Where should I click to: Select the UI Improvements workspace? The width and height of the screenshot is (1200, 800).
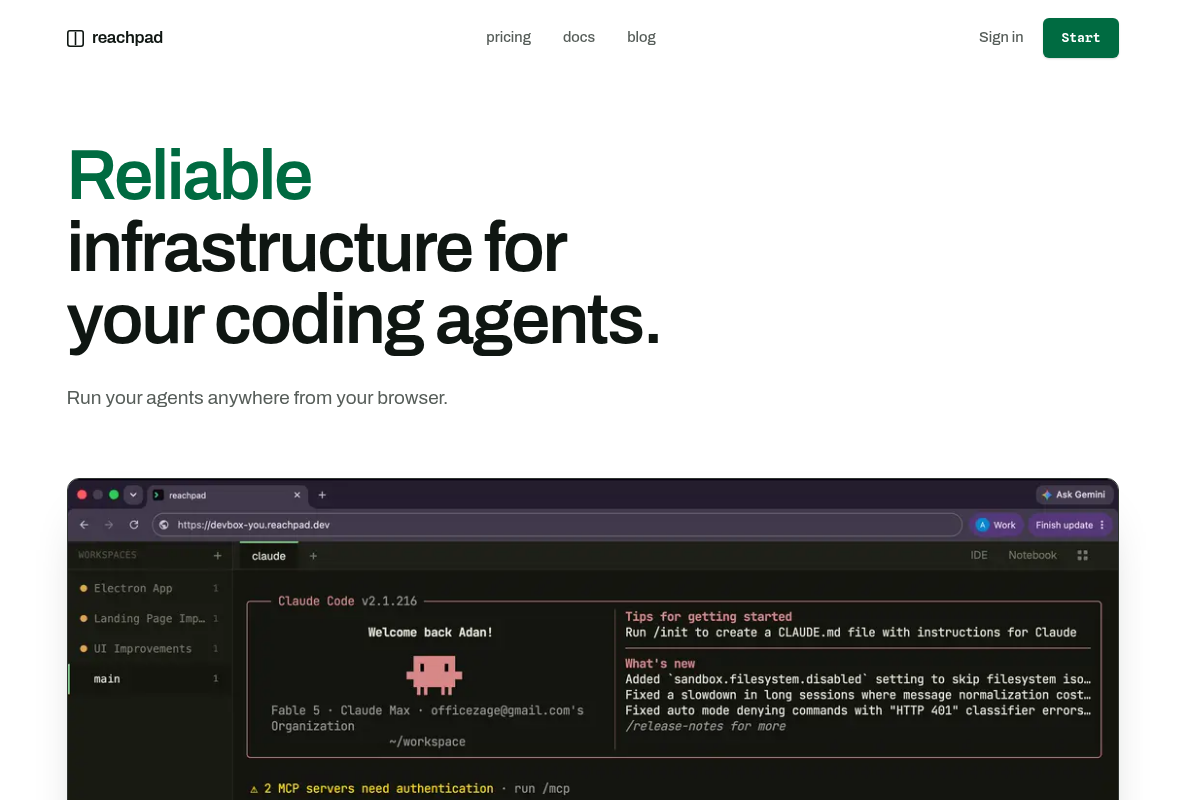[149, 648]
